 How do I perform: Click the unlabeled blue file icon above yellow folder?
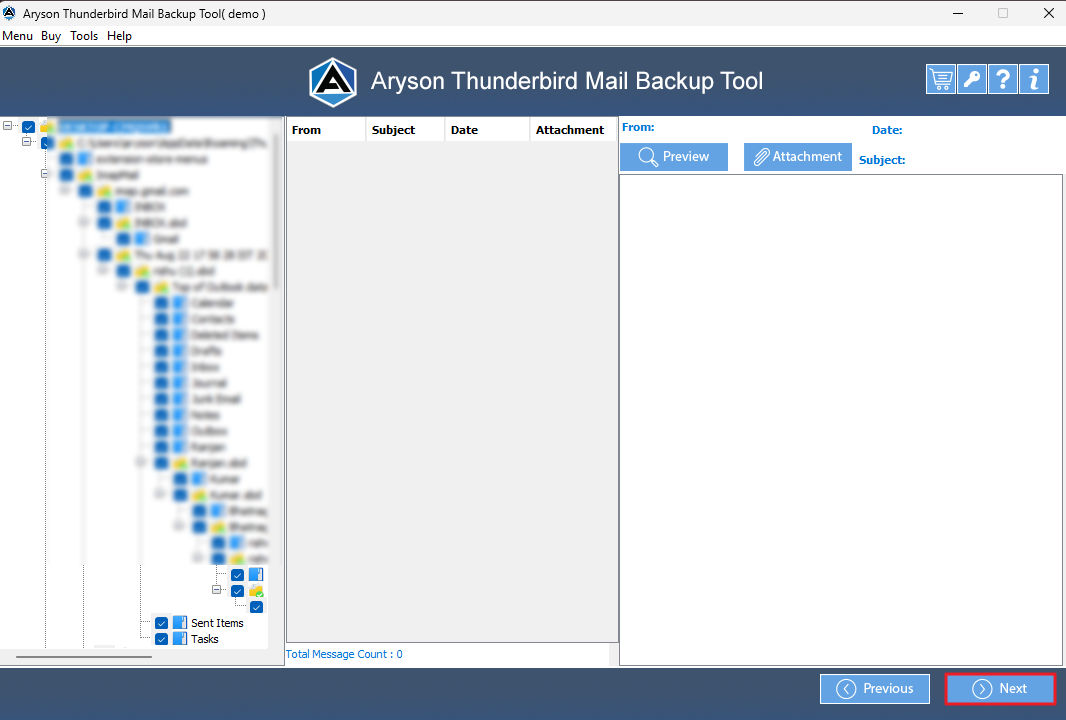click(x=256, y=575)
